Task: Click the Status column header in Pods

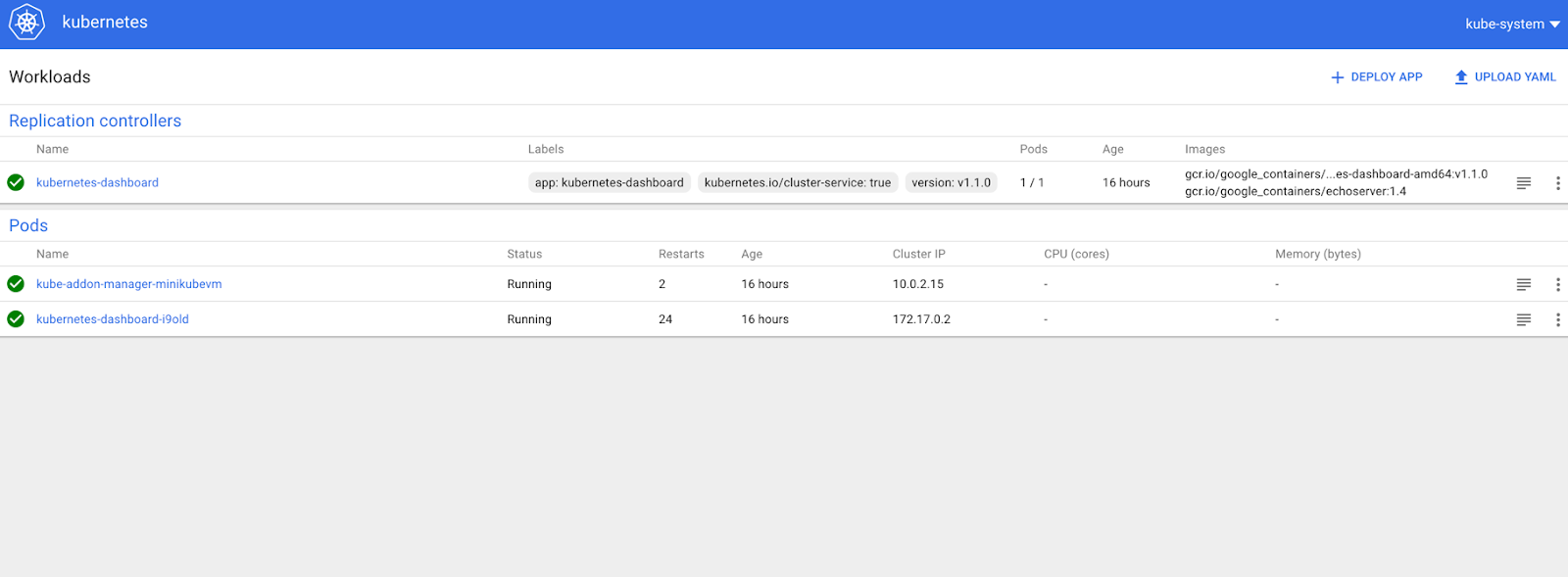Action: (524, 254)
